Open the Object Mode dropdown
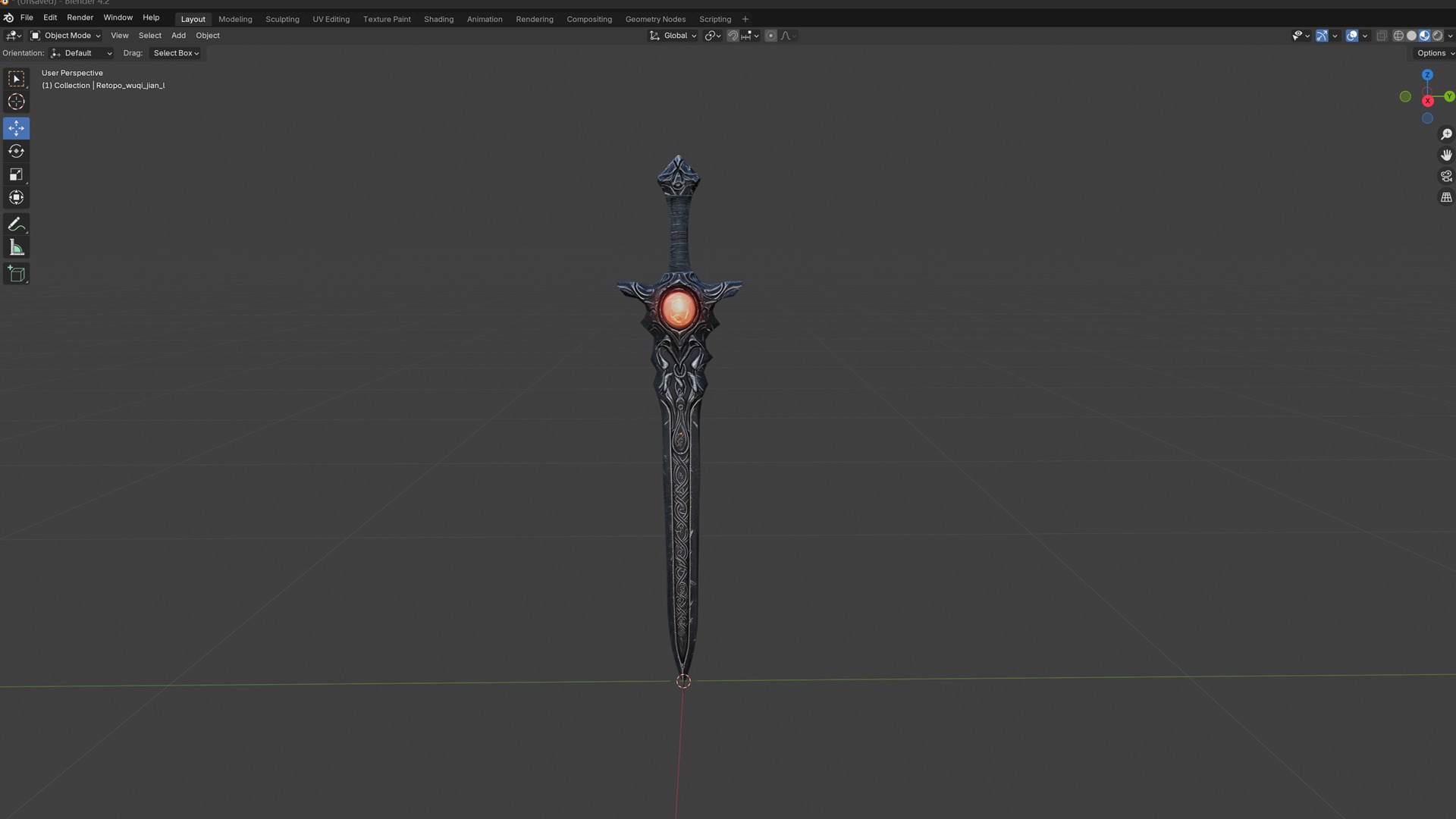Viewport: 1456px width, 819px height. (x=65, y=36)
